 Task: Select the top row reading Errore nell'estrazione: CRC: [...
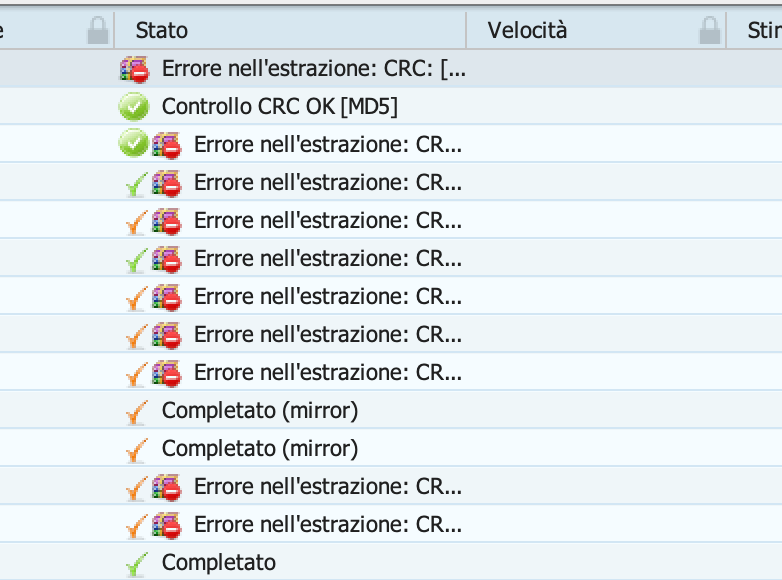click(391, 69)
